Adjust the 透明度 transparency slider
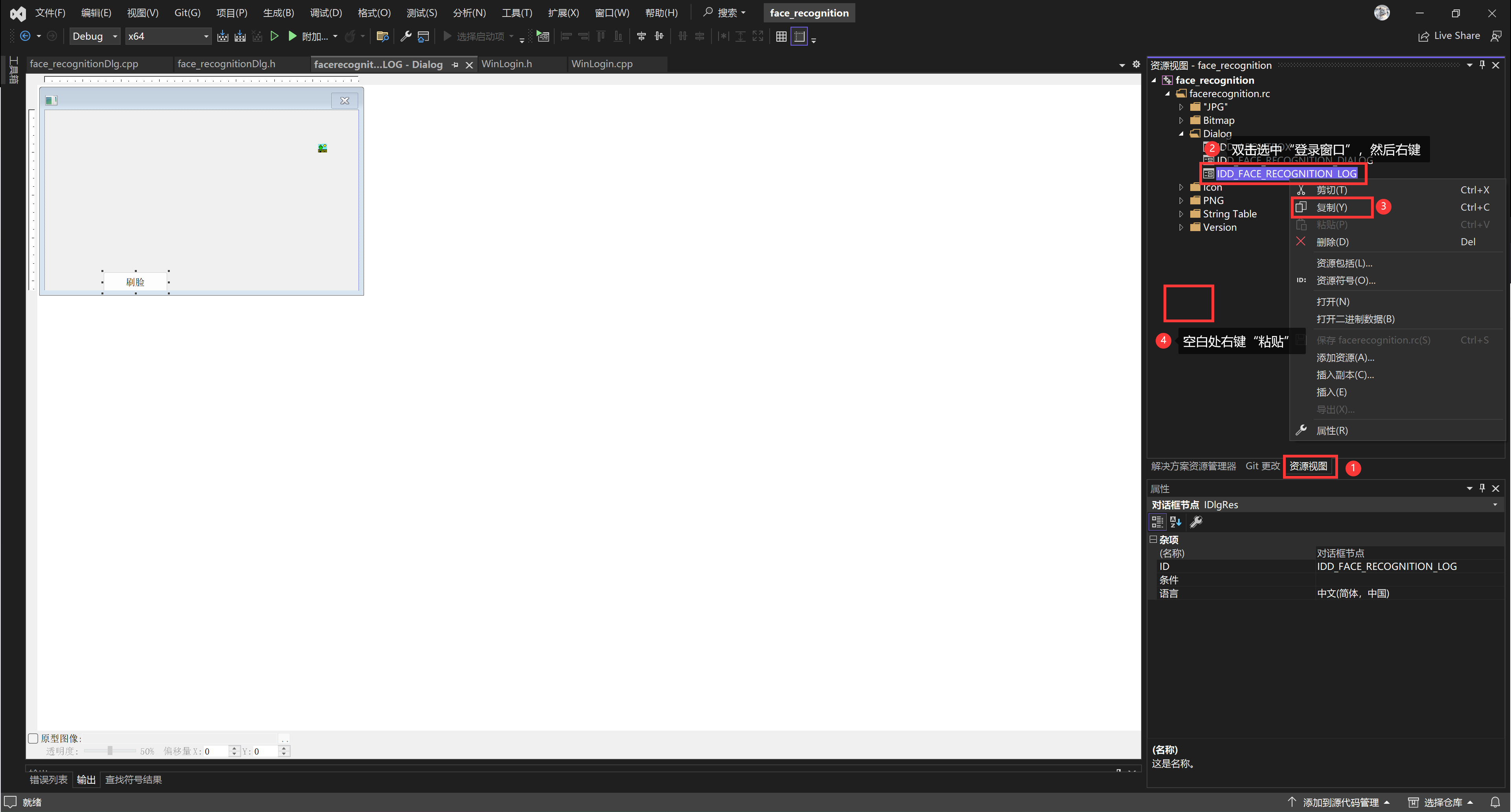 (x=110, y=751)
